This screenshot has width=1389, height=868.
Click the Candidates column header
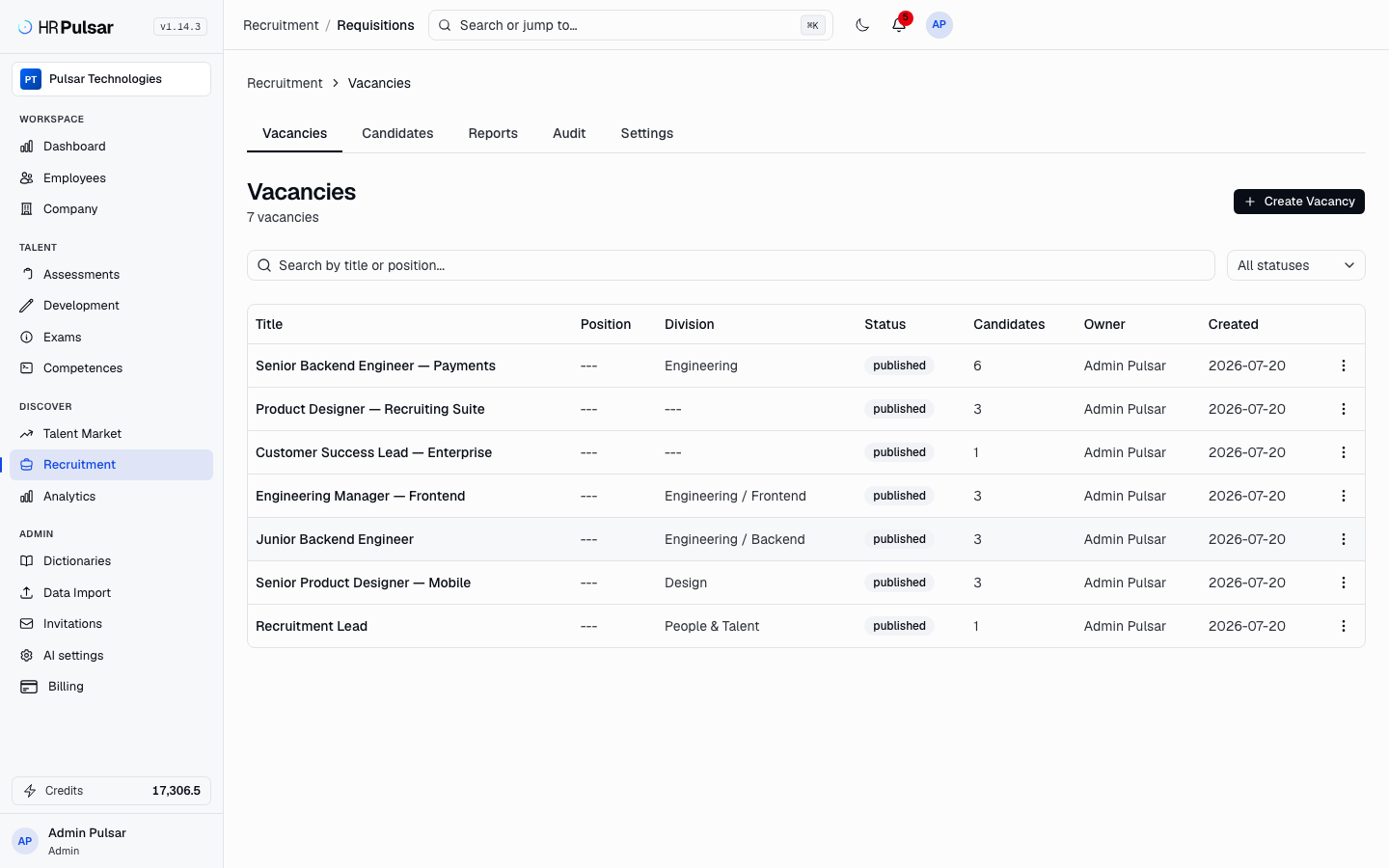tap(1009, 324)
